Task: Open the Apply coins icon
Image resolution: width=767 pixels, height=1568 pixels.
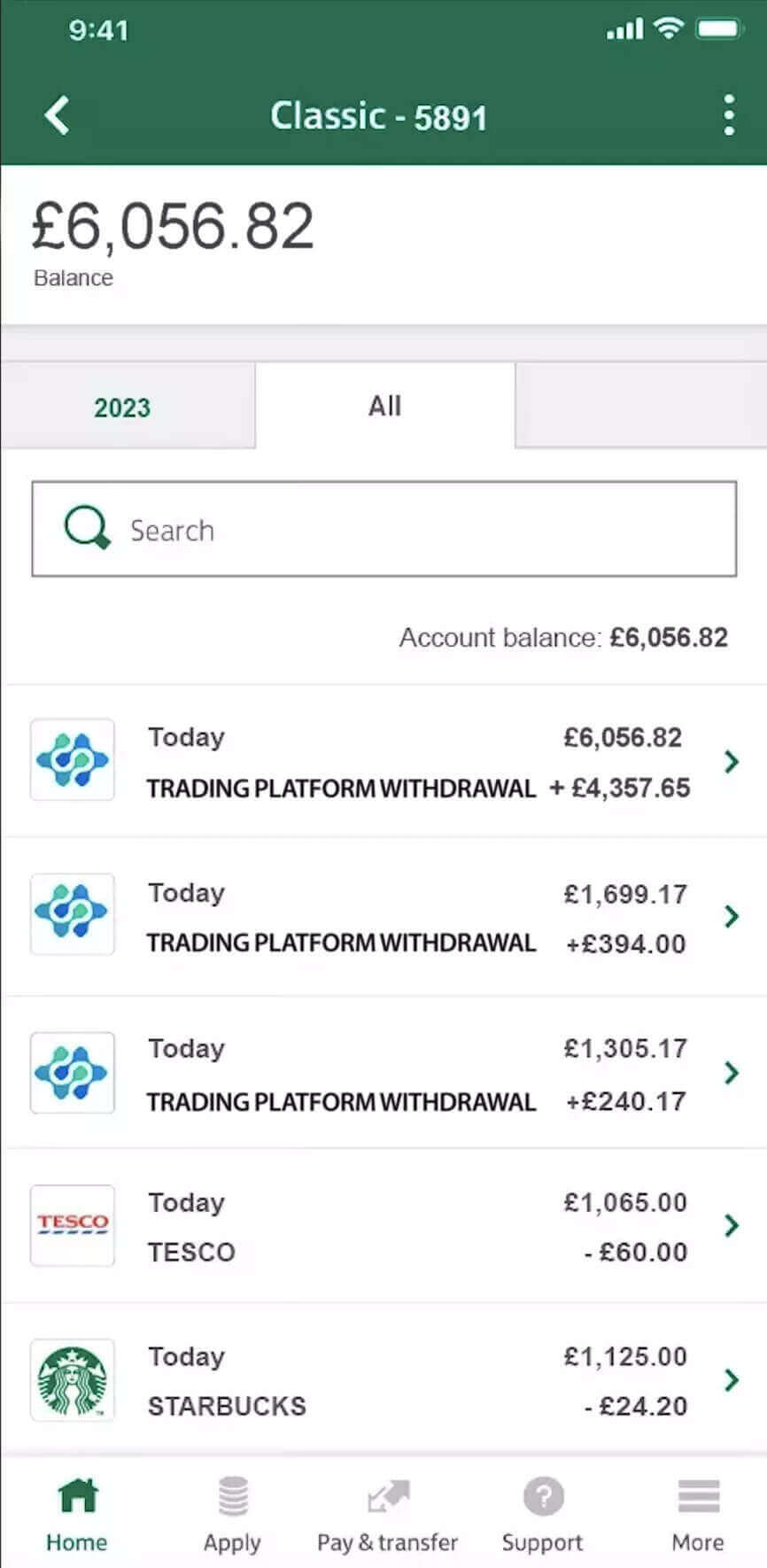Action: pyautogui.click(x=233, y=1497)
